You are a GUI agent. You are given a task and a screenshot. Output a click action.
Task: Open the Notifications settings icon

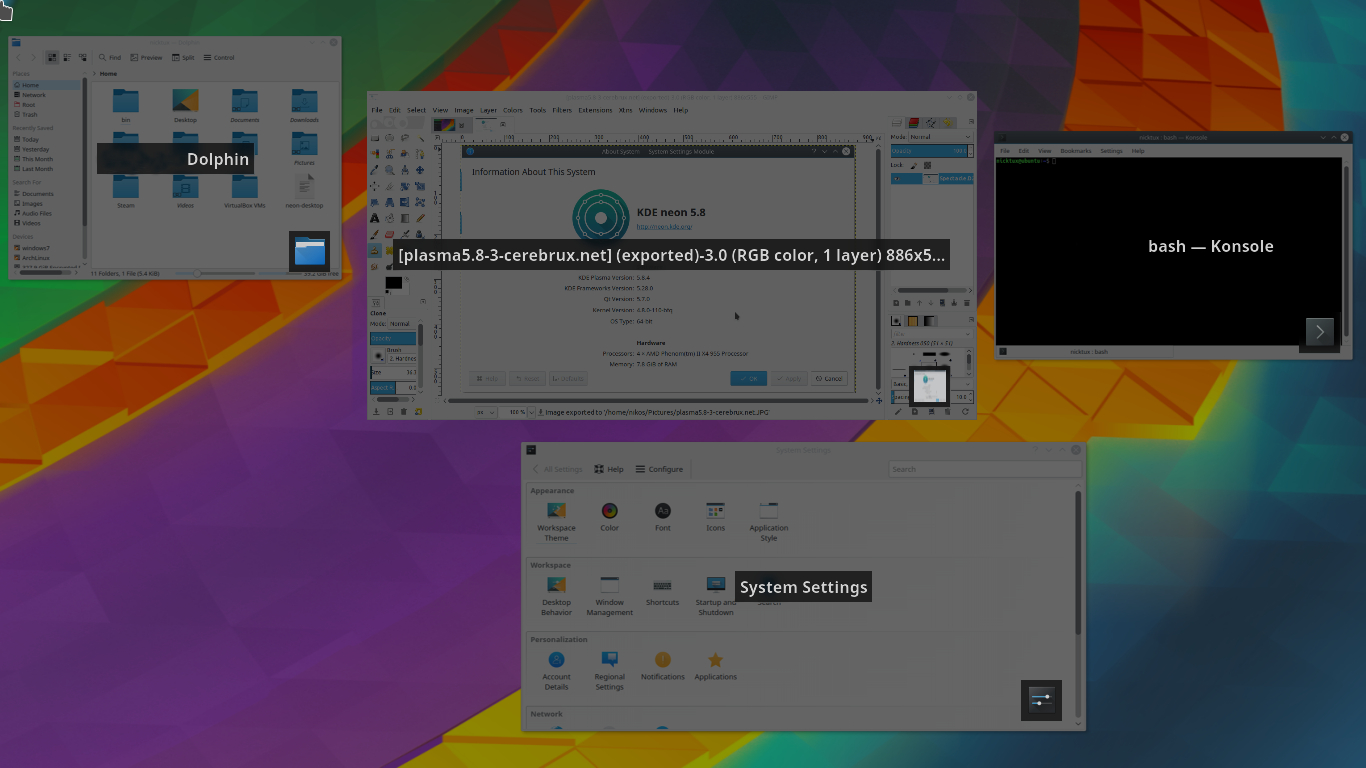click(662, 660)
